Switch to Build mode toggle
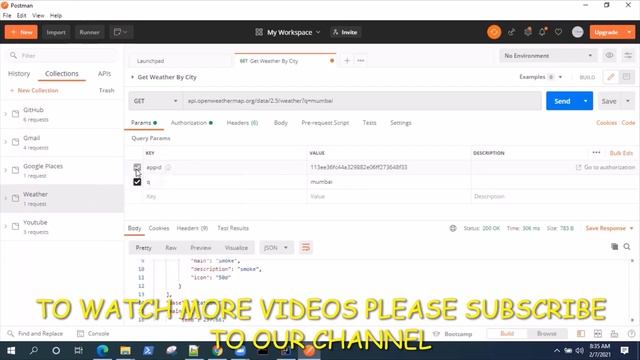Screen dimensions: 640x360 [x=507, y=333]
